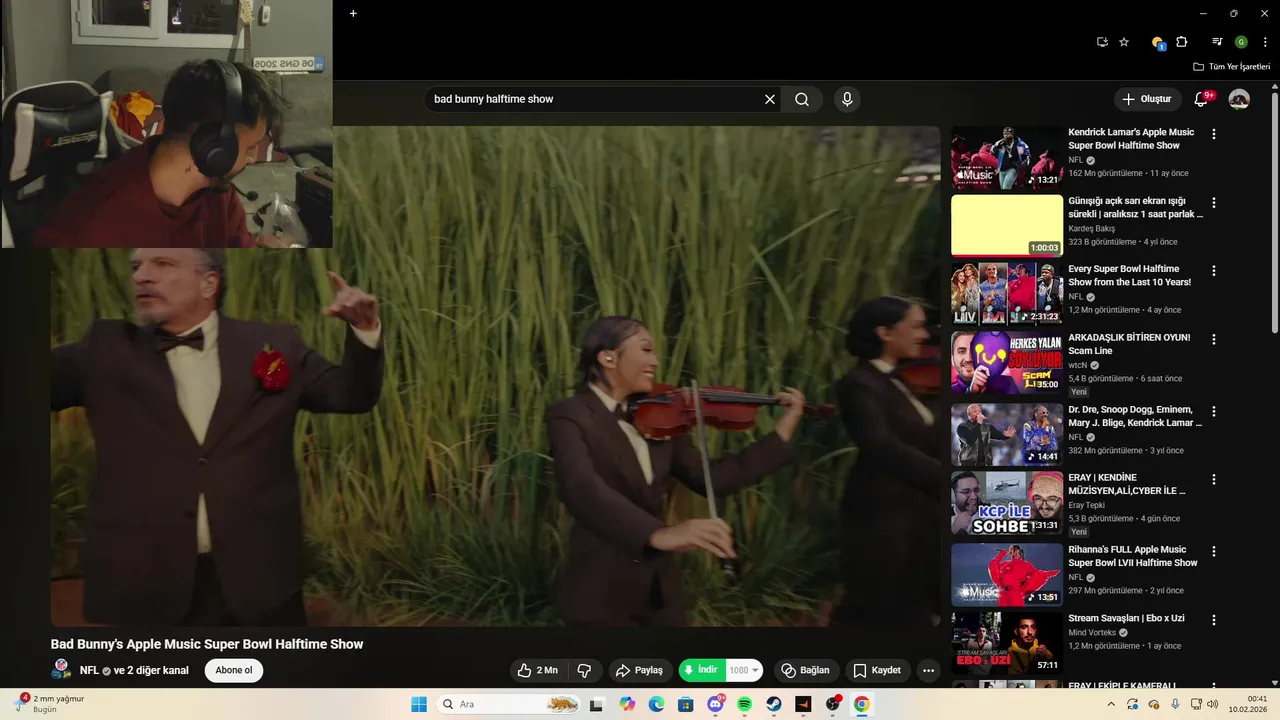Open Steam from the taskbar

point(774,704)
